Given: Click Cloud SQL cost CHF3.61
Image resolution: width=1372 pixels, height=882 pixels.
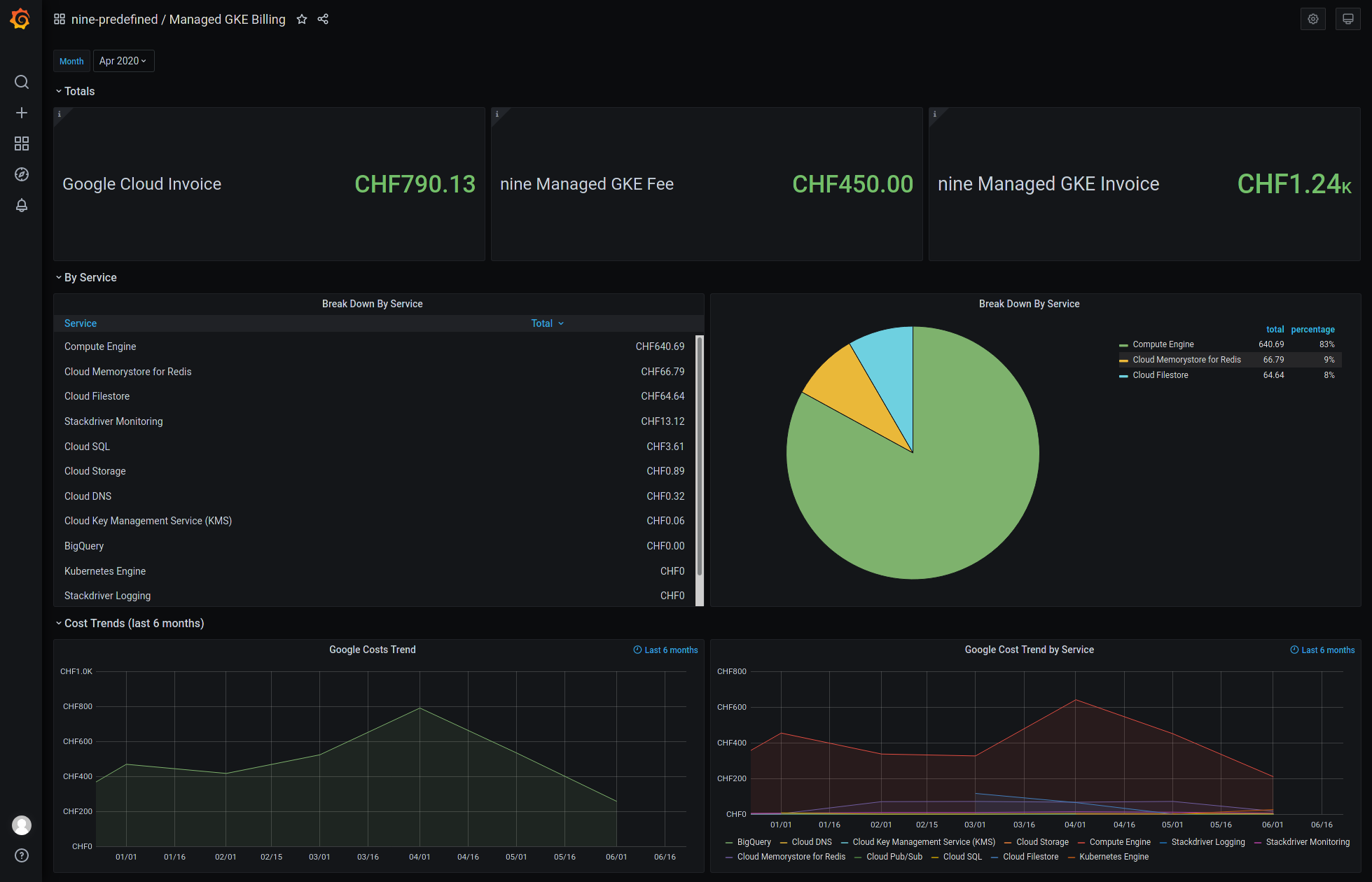Looking at the screenshot, I should pos(665,447).
